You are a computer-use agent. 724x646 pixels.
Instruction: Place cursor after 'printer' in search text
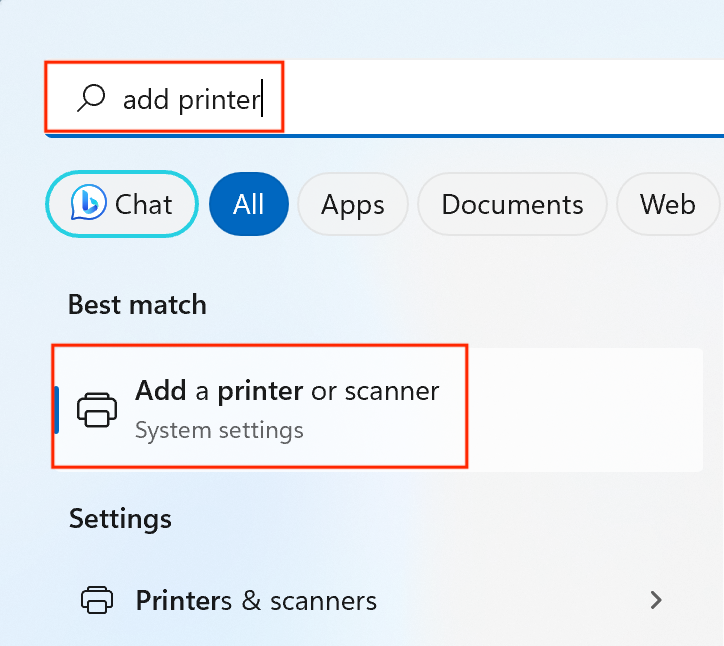(261, 99)
